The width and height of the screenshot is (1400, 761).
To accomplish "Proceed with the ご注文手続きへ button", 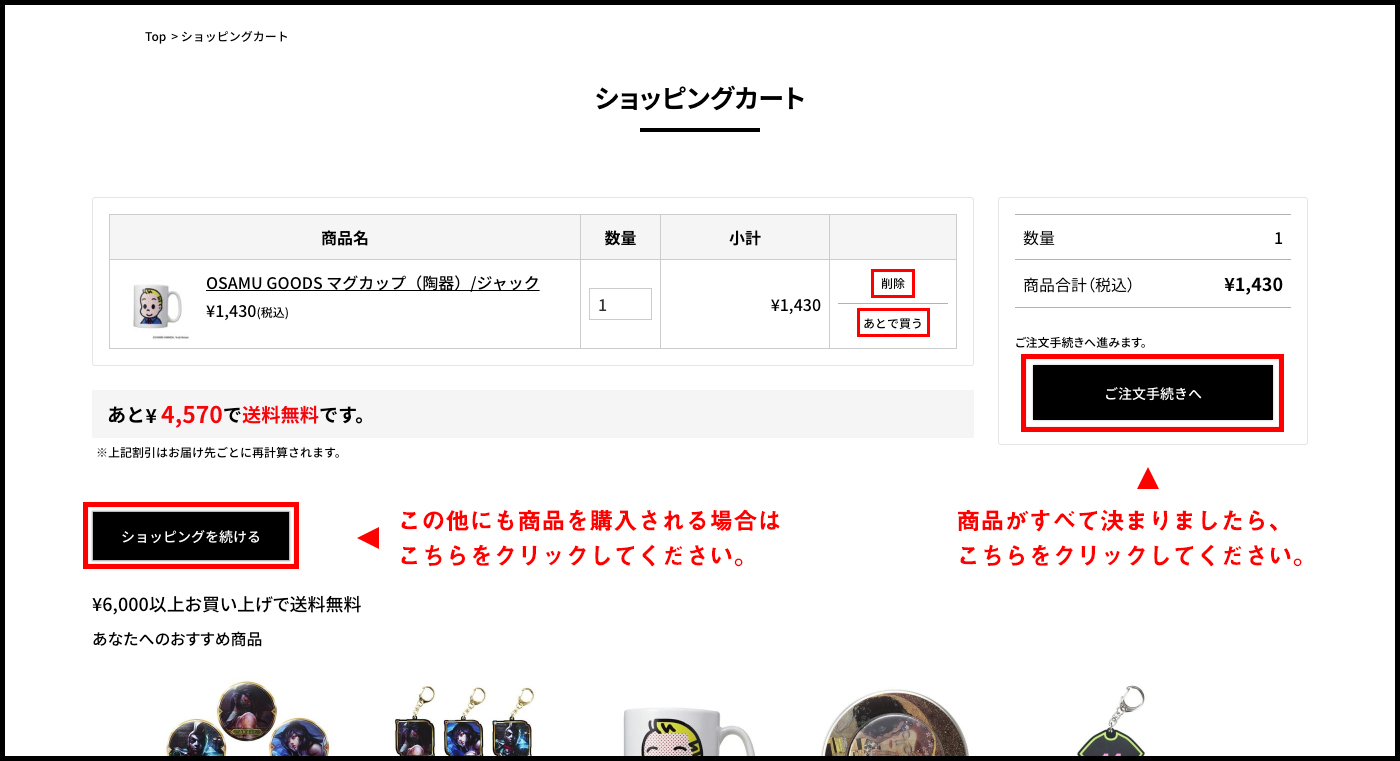I will 1152,393.
